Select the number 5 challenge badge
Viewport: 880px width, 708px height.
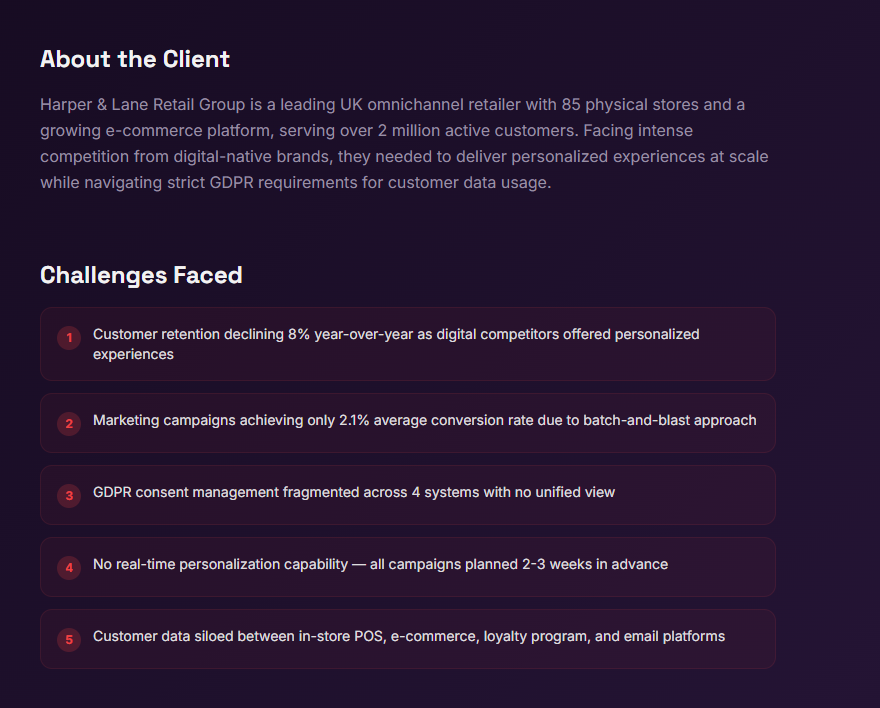coord(69,639)
